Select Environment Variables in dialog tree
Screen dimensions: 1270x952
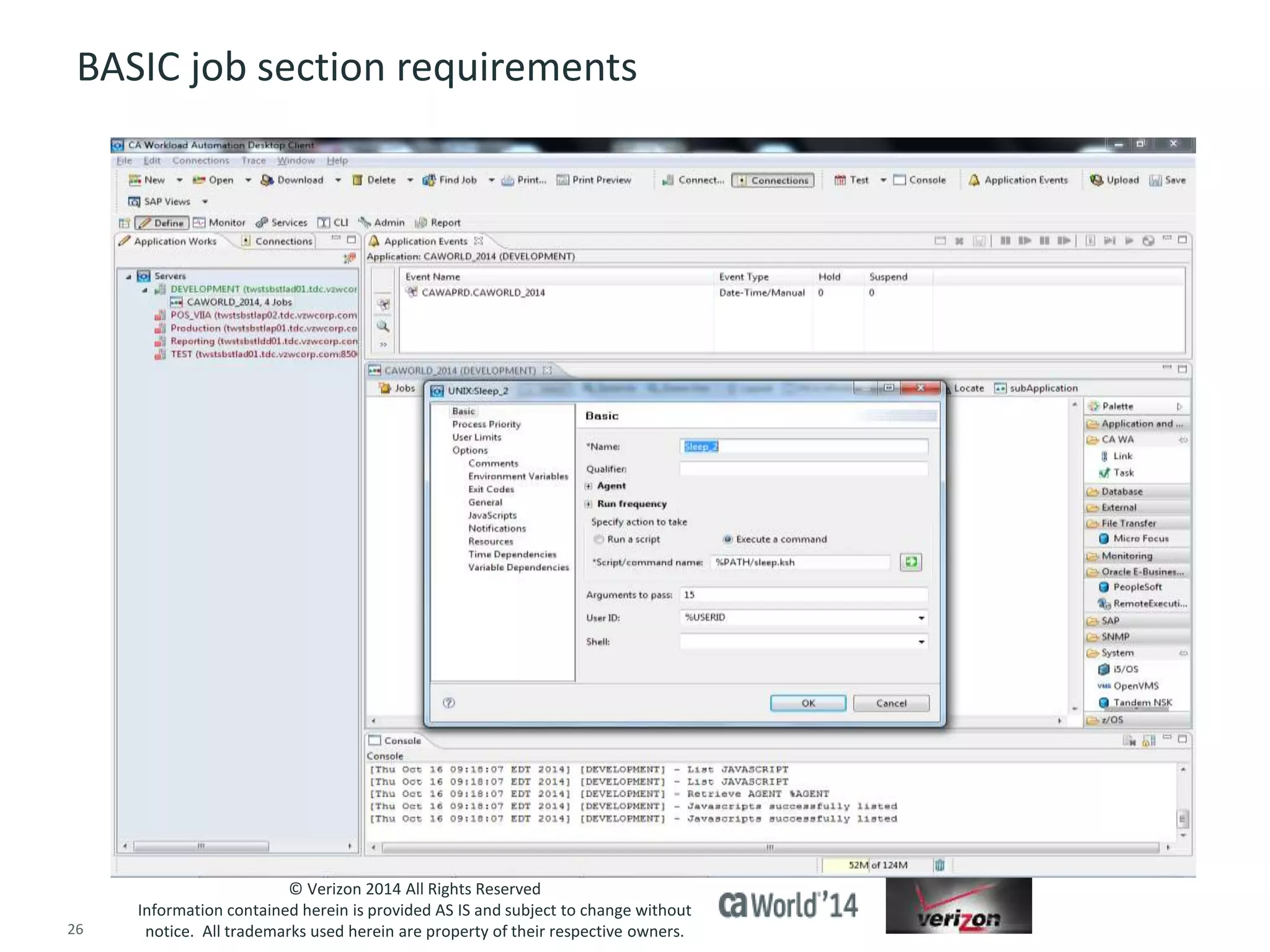518,476
